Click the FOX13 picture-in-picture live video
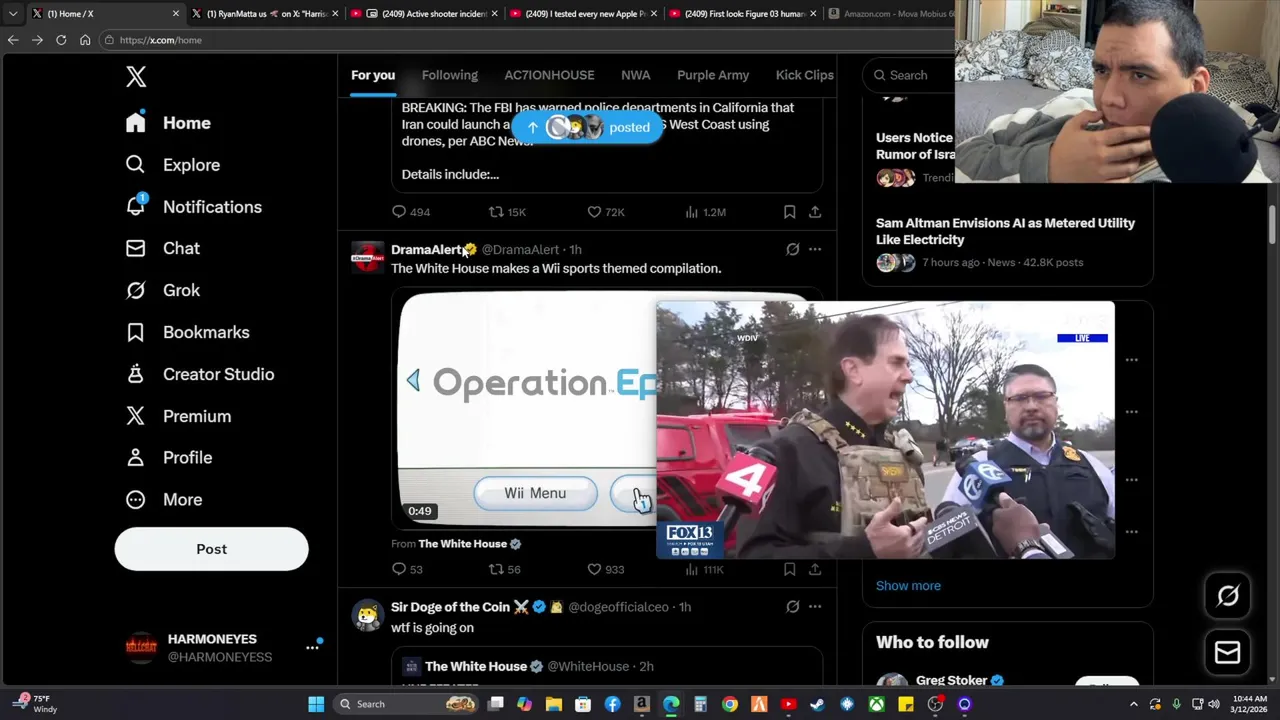This screenshot has height=720, width=1280. point(885,430)
